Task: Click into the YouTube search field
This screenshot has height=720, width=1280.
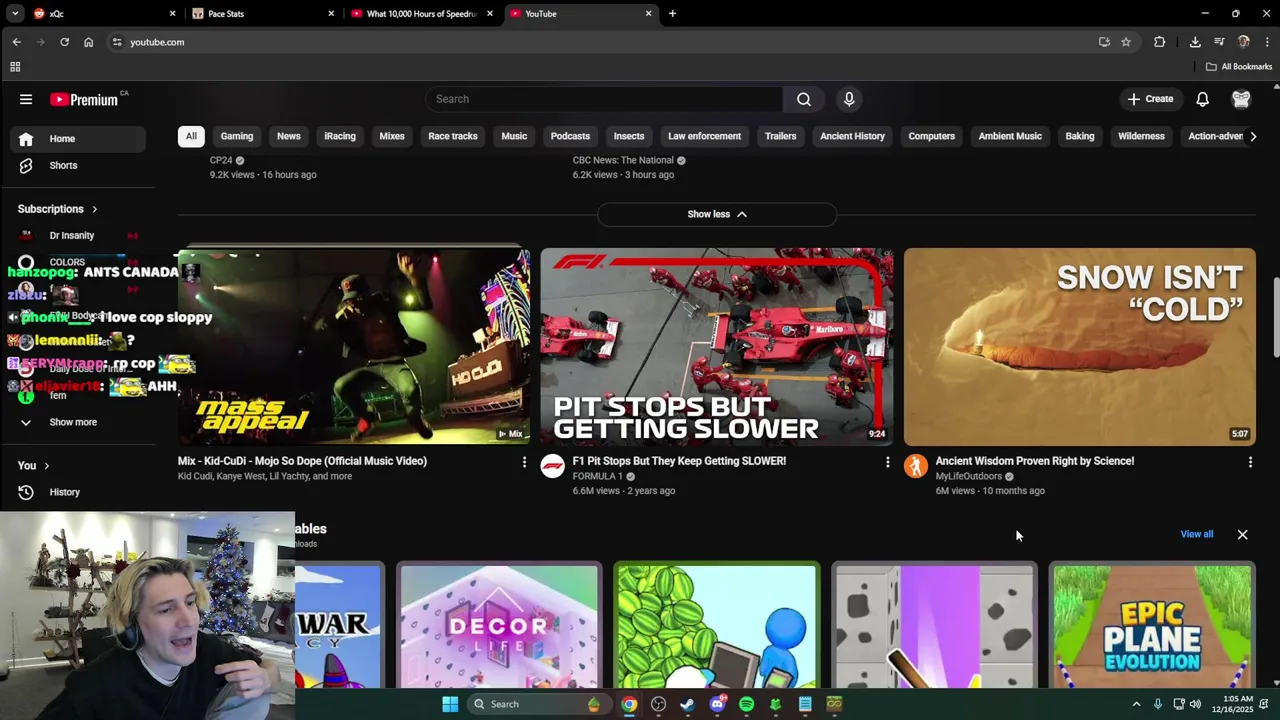Action: point(604,99)
